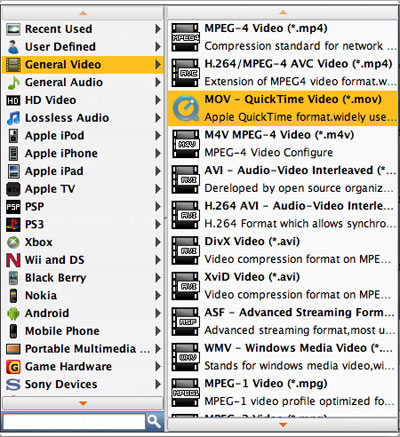Click the search magnifier icon
The height and width of the screenshot is (437, 400).
point(154,422)
